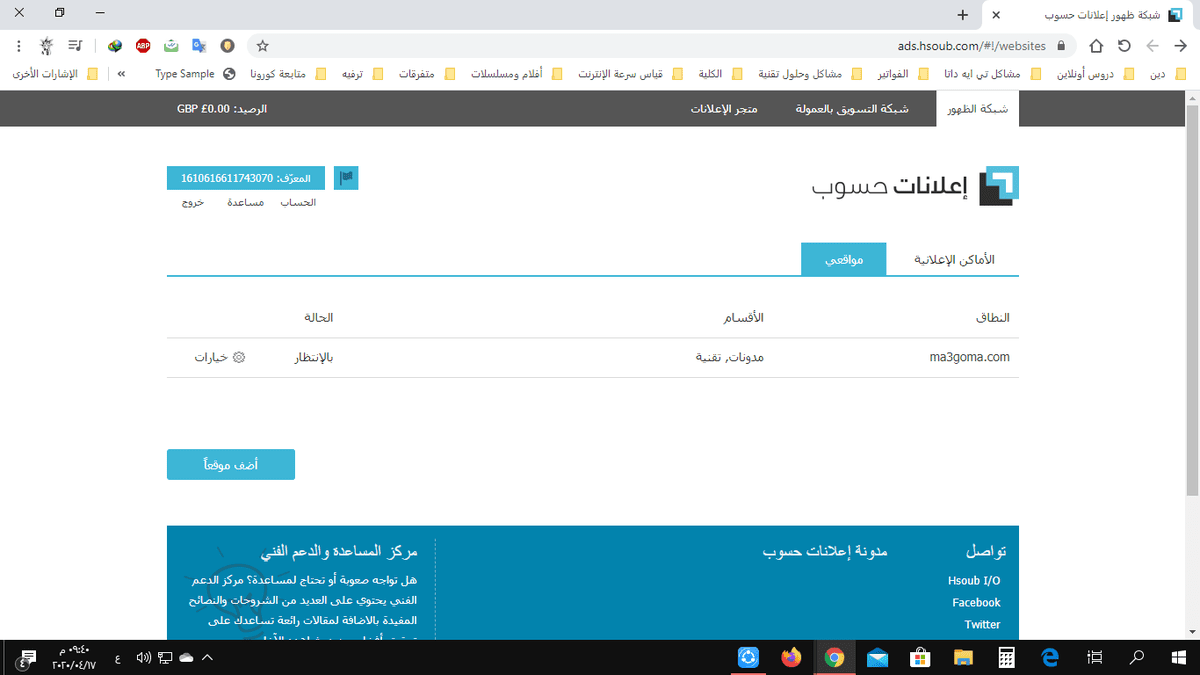Switch to the الأماكن الإعلانية tab
Screen dimensions: 1200x675
pos(955,260)
